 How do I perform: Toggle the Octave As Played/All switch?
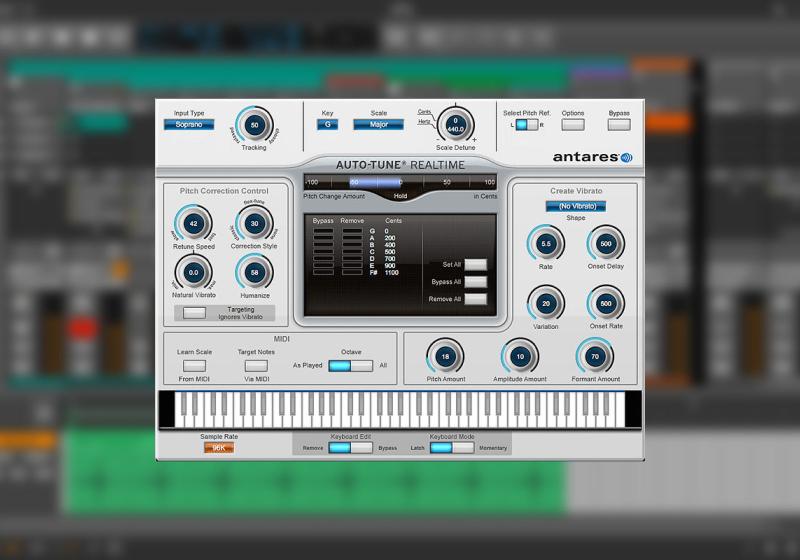tap(350, 366)
